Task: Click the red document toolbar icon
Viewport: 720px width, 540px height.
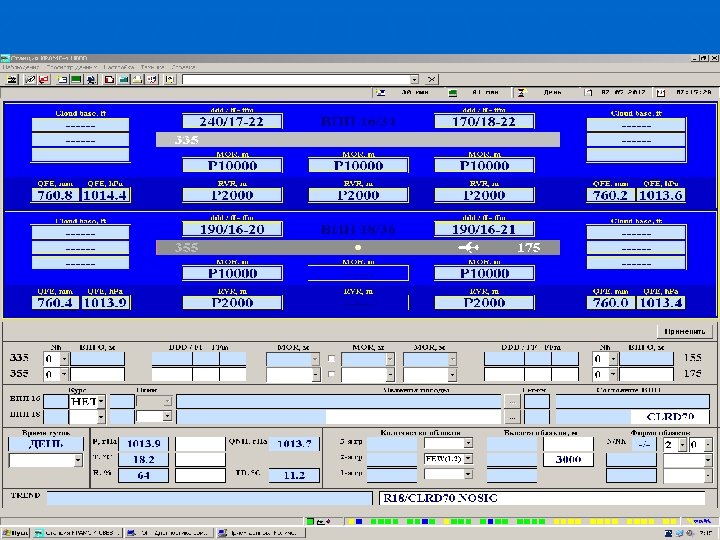Action: pos(109,79)
